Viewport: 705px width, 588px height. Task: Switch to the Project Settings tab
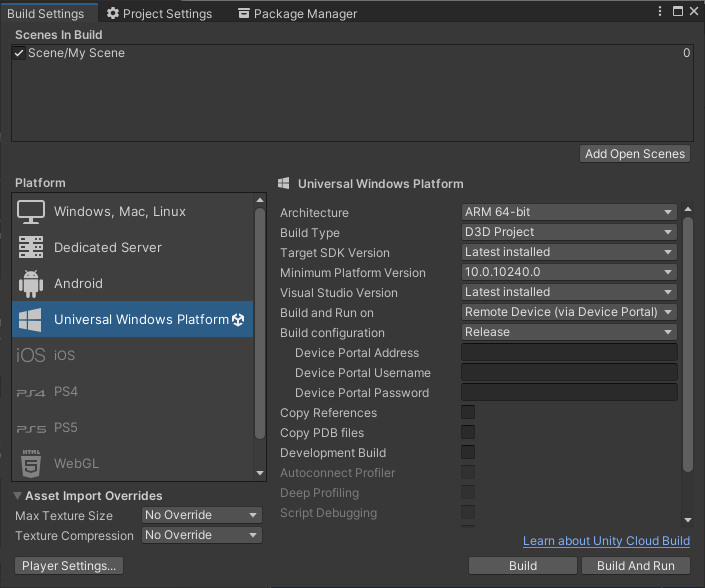160,13
